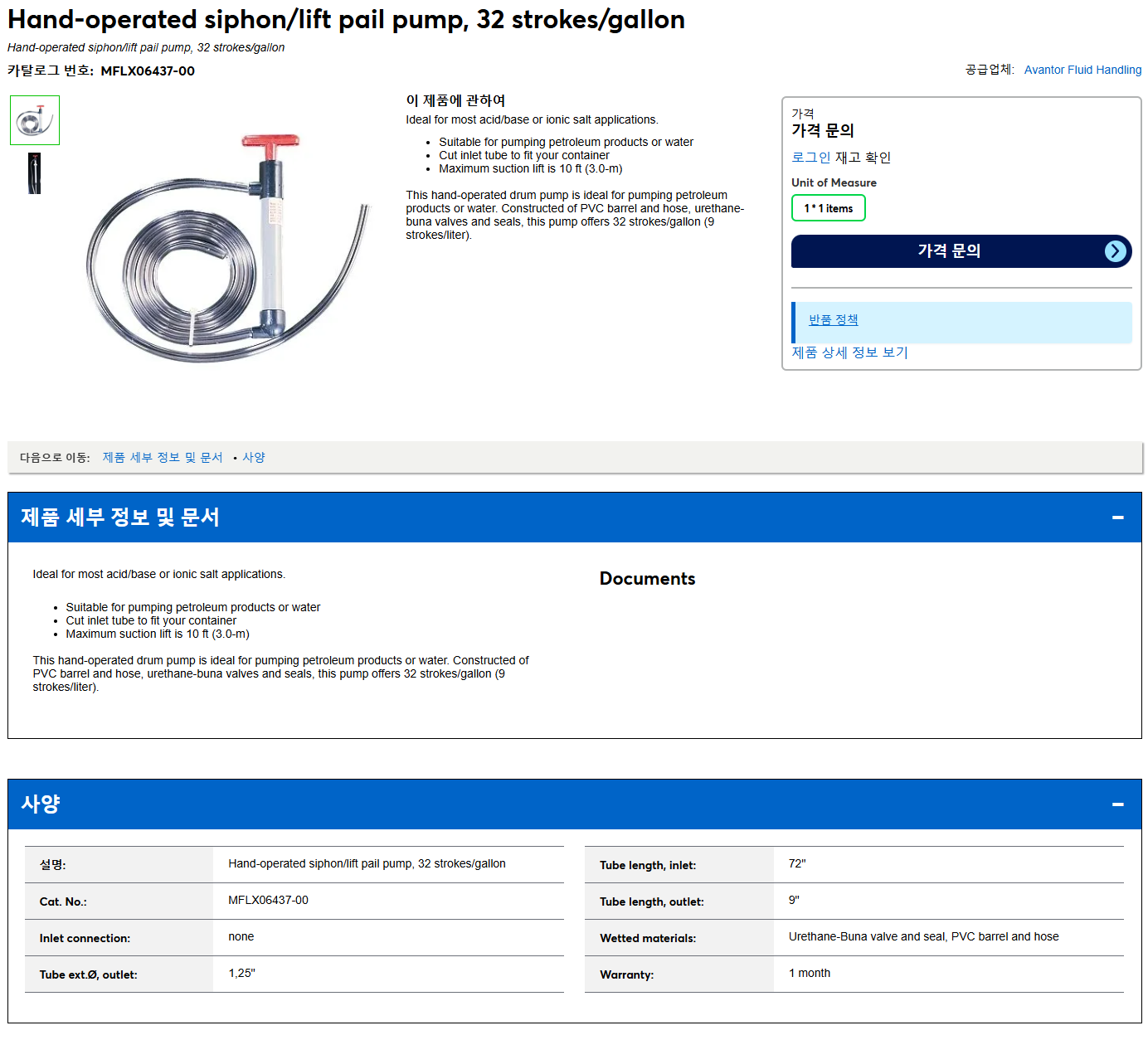Click the arrow icon on 가격 문의 button

tap(1116, 251)
